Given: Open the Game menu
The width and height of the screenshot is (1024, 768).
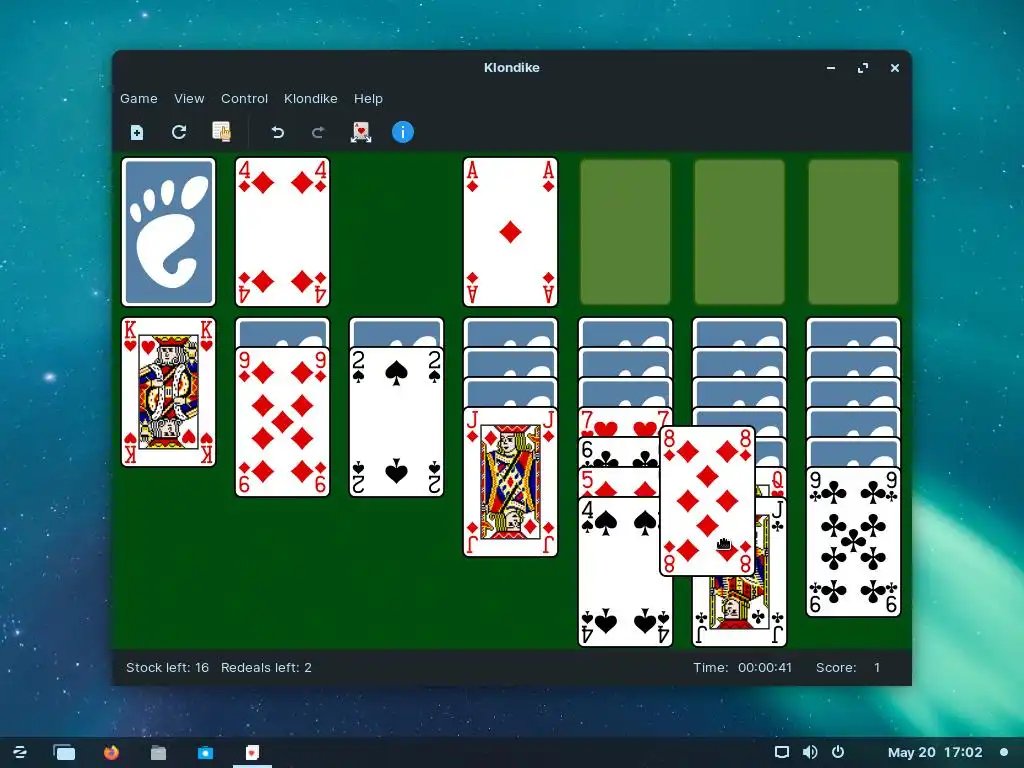Looking at the screenshot, I should (138, 99).
